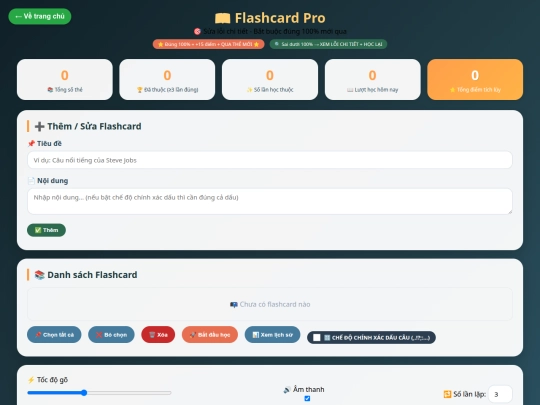This screenshot has height=405, width=540.
Task: Click the repeat icon beside Số lần lặp
Action: pos(447,394)
